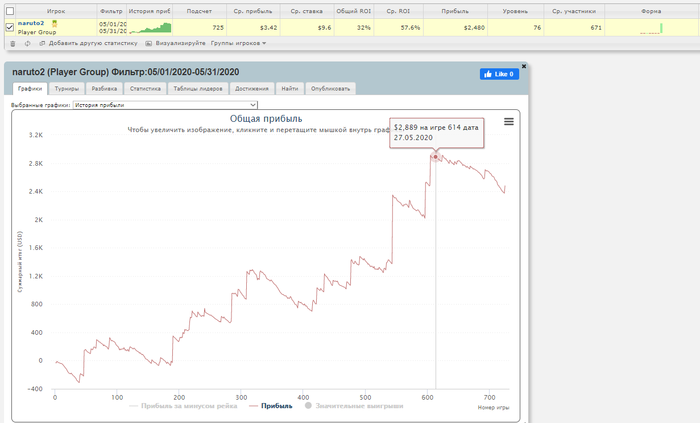Viewport: 700px width, 423px height.
Task: Sort by Ср. участники column header
Action: click(x=574, y=11)
